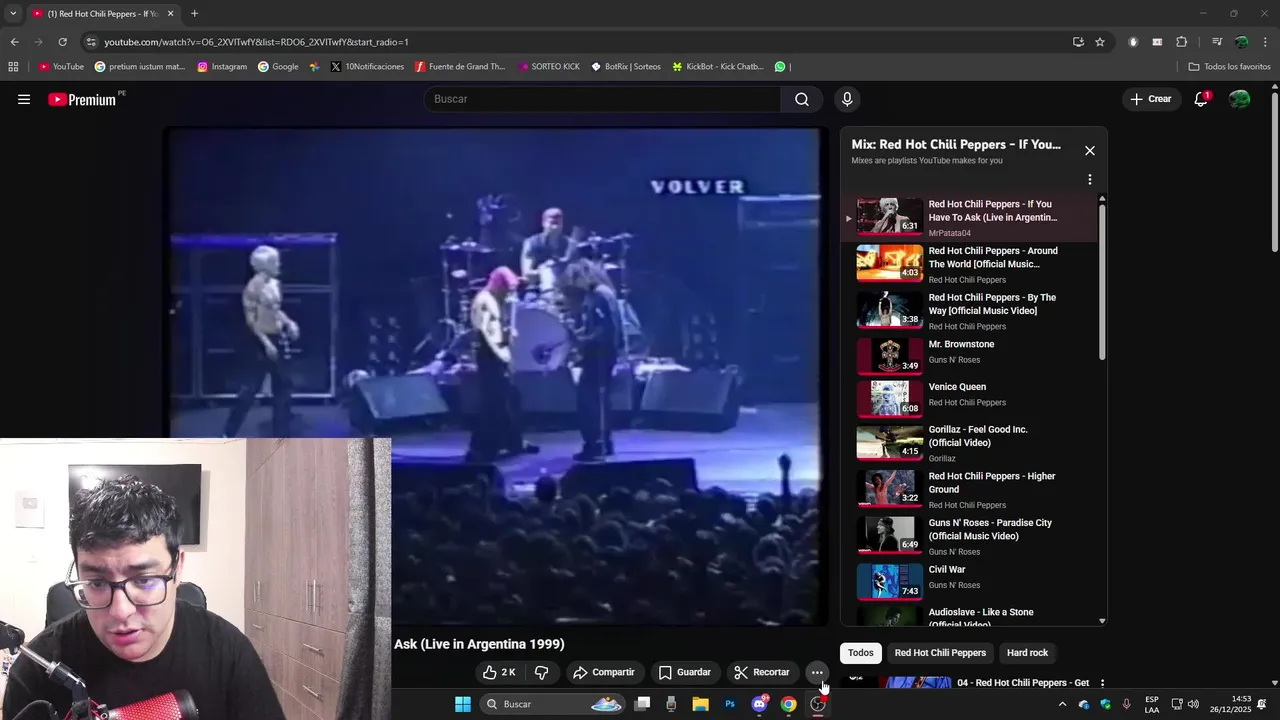Switch to Chrome in the taskbar

coord(789,704)
